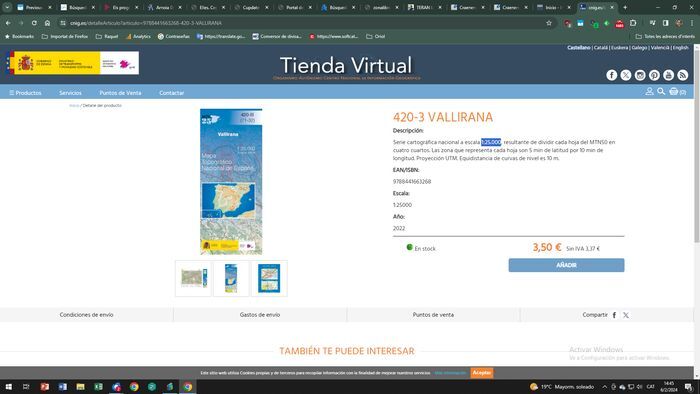Go to Chrome home page button
Image resolution: width=700 pixels, height=394 pixels.
pyautogui.click(x=47, y=23)
